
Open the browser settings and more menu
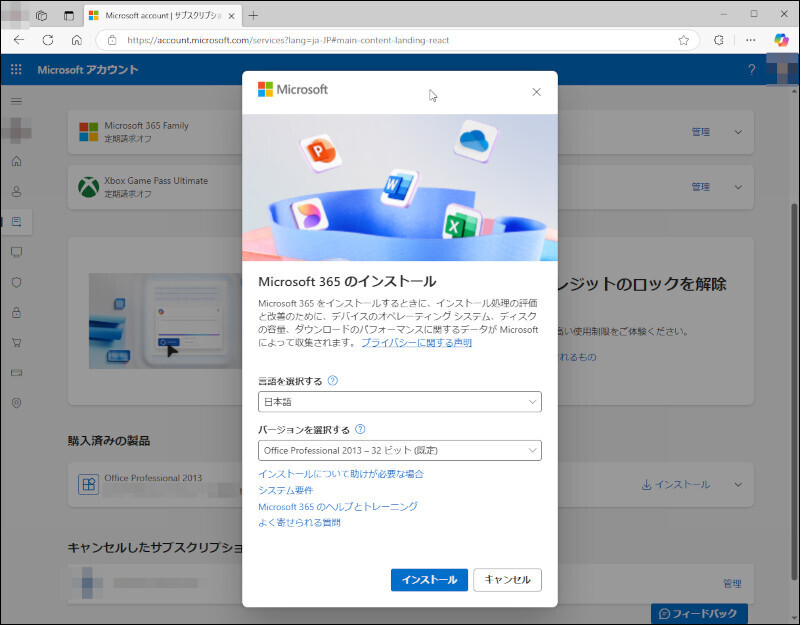(751, 40)
